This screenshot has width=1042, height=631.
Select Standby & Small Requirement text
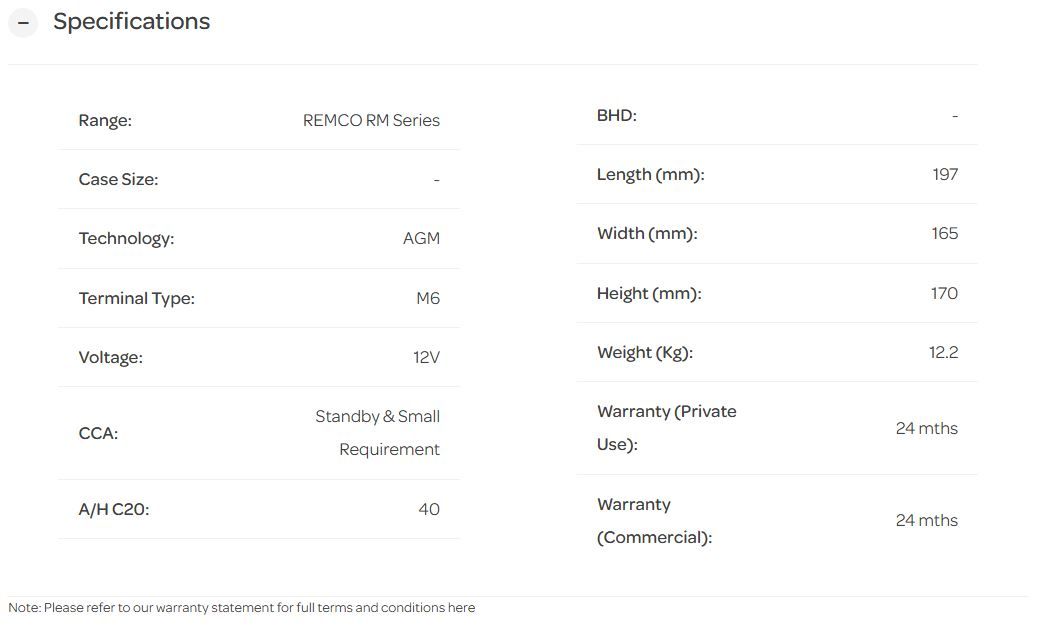pos(378,433)
